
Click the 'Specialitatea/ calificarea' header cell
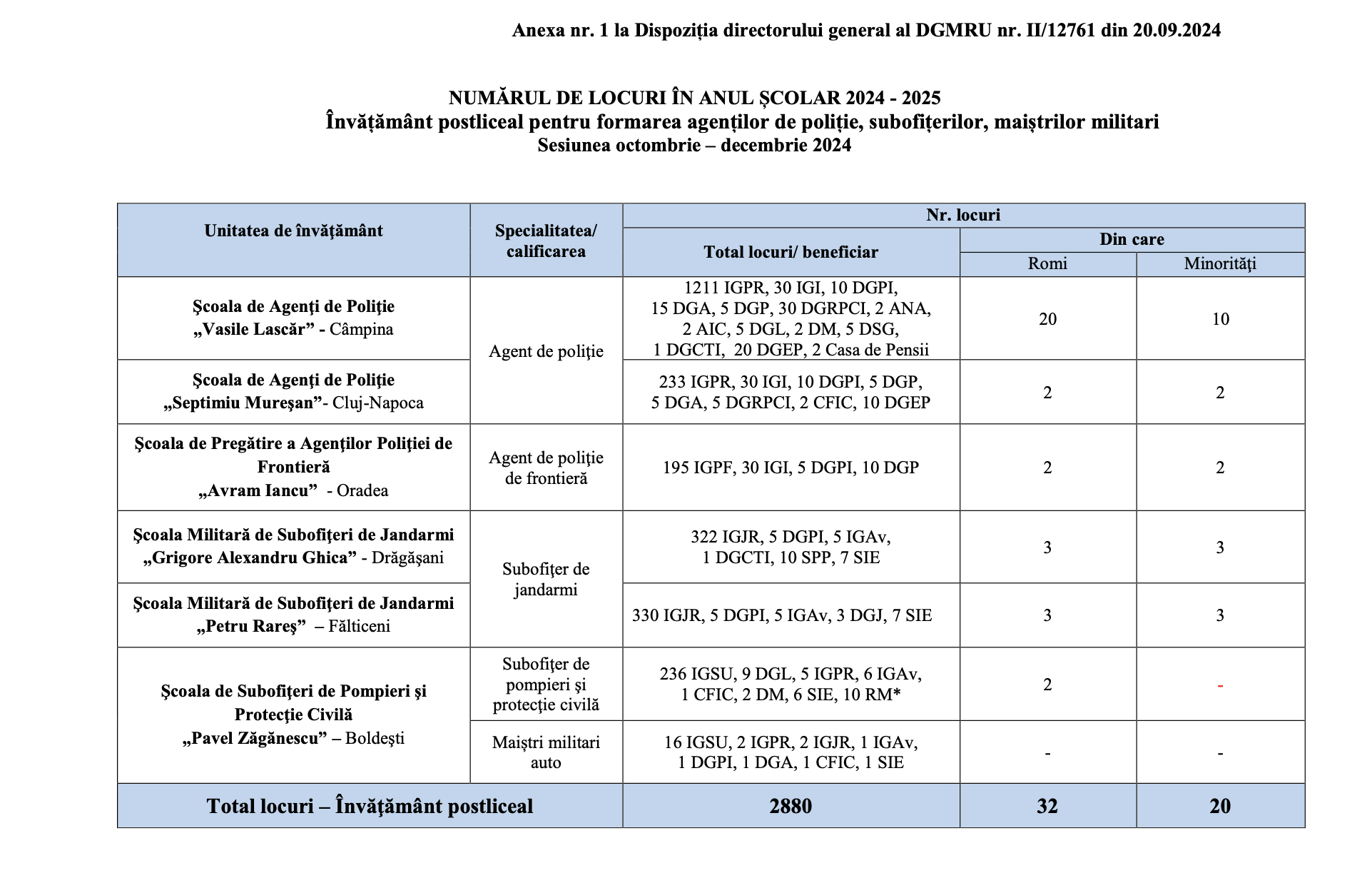tap(546, 241)
